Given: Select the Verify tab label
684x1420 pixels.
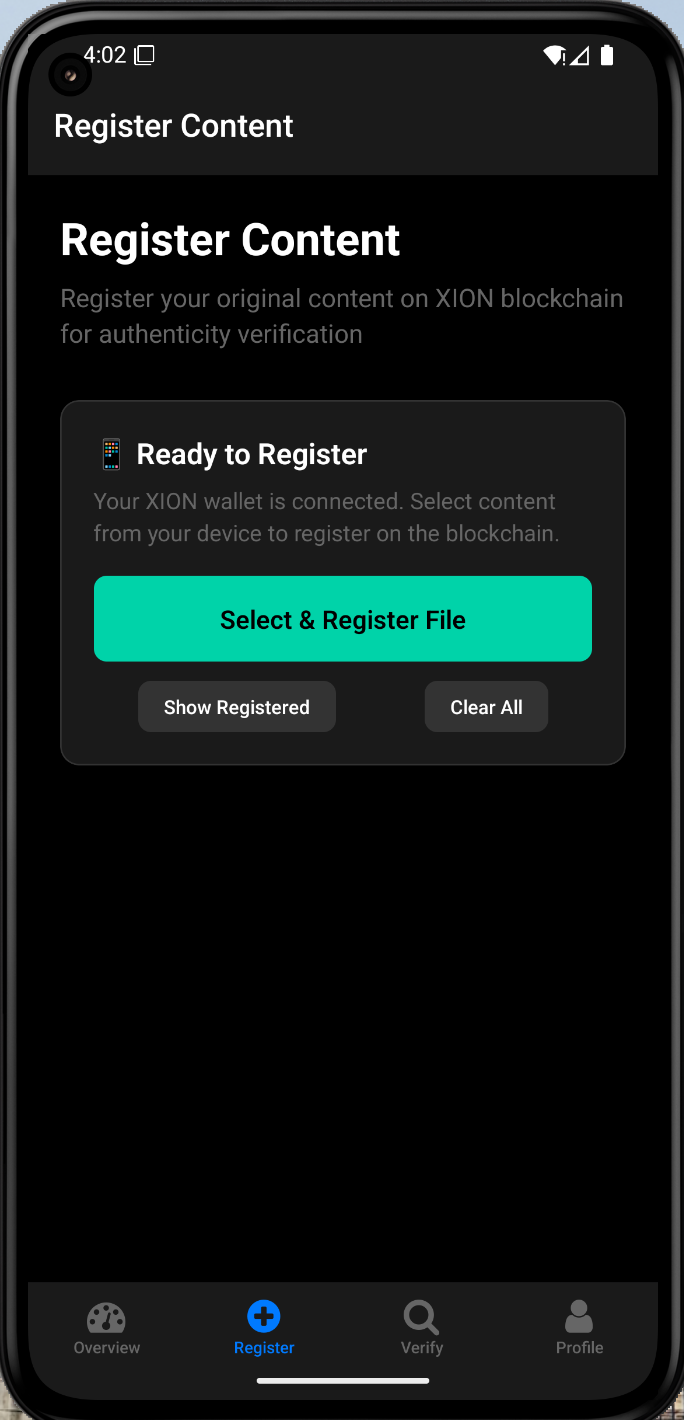Looking at the screenshot, I should 422,1348.
